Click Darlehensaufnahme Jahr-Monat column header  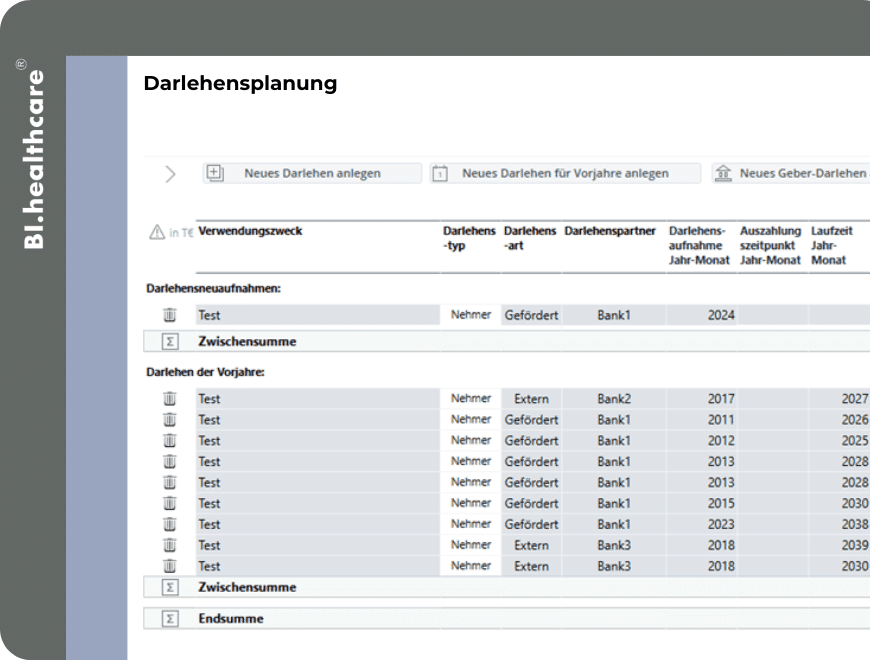pyautogui.click(x=699, y=245)
